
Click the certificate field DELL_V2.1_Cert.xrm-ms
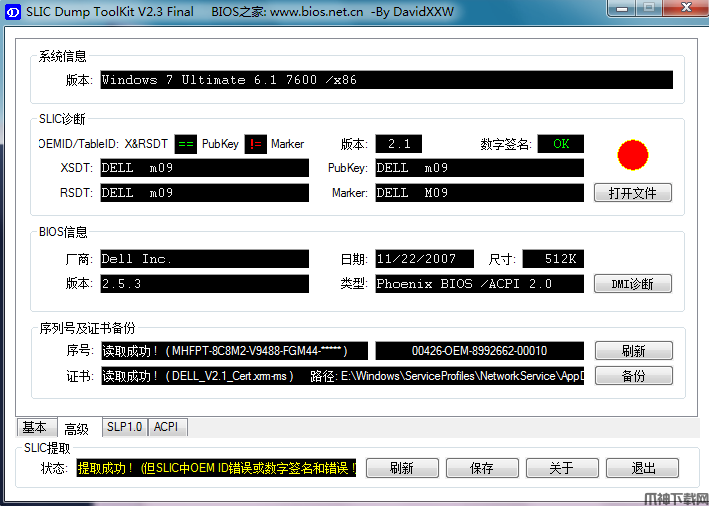click(342, 376)
